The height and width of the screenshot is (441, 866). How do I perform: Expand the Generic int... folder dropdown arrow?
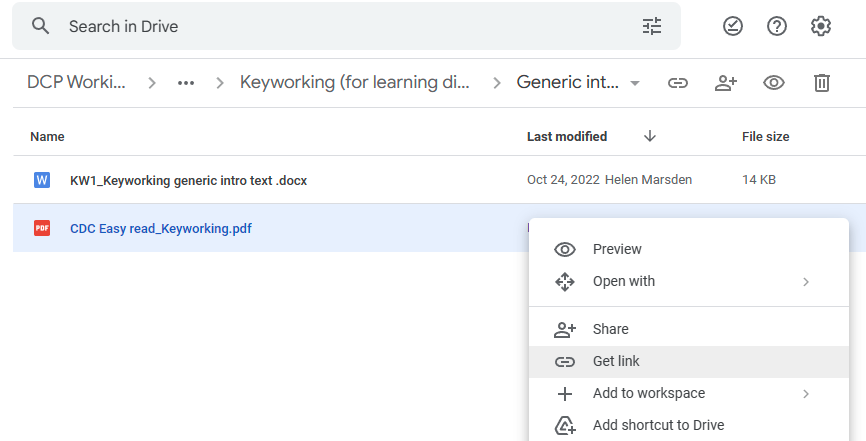635,83
